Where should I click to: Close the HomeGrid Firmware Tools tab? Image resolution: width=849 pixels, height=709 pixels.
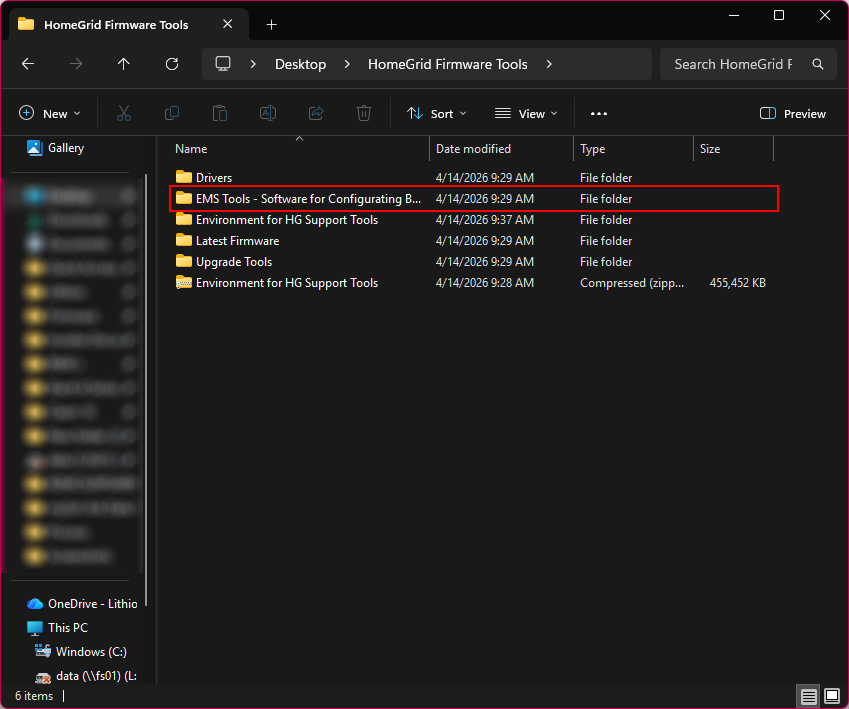pyautogui.click(x=228, y=24)
